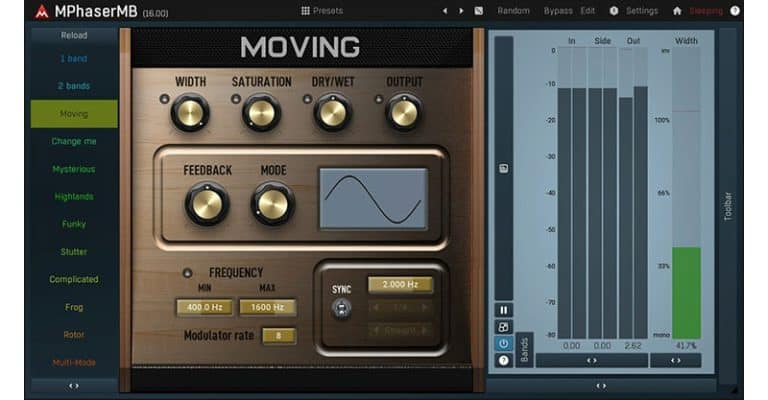This screenshot has height=400, width=768.
Task: Click the SATURATION knob
Action: pyautogui.click(x=262, y=113)
